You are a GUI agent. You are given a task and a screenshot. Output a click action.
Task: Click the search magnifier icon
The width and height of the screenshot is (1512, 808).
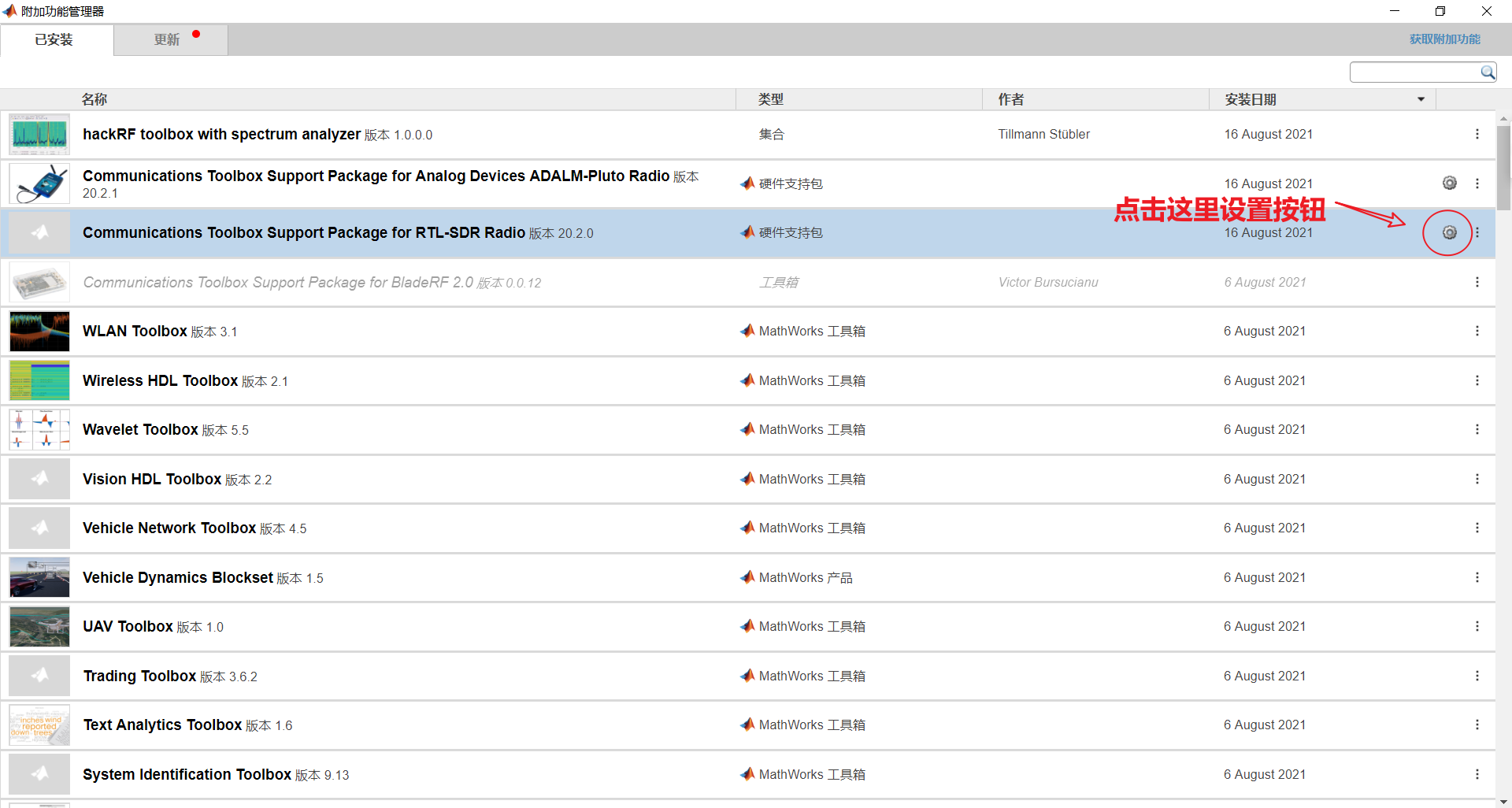[1487, 72]
